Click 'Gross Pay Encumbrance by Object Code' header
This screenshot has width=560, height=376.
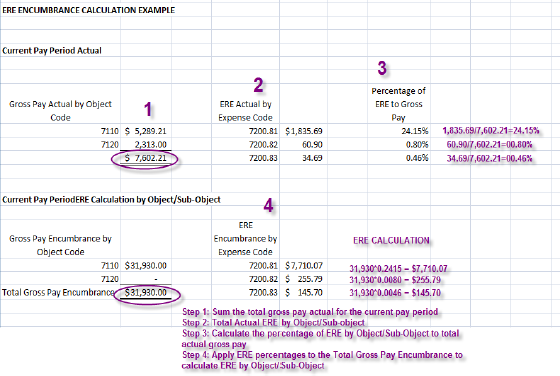[x=60, y=245]
